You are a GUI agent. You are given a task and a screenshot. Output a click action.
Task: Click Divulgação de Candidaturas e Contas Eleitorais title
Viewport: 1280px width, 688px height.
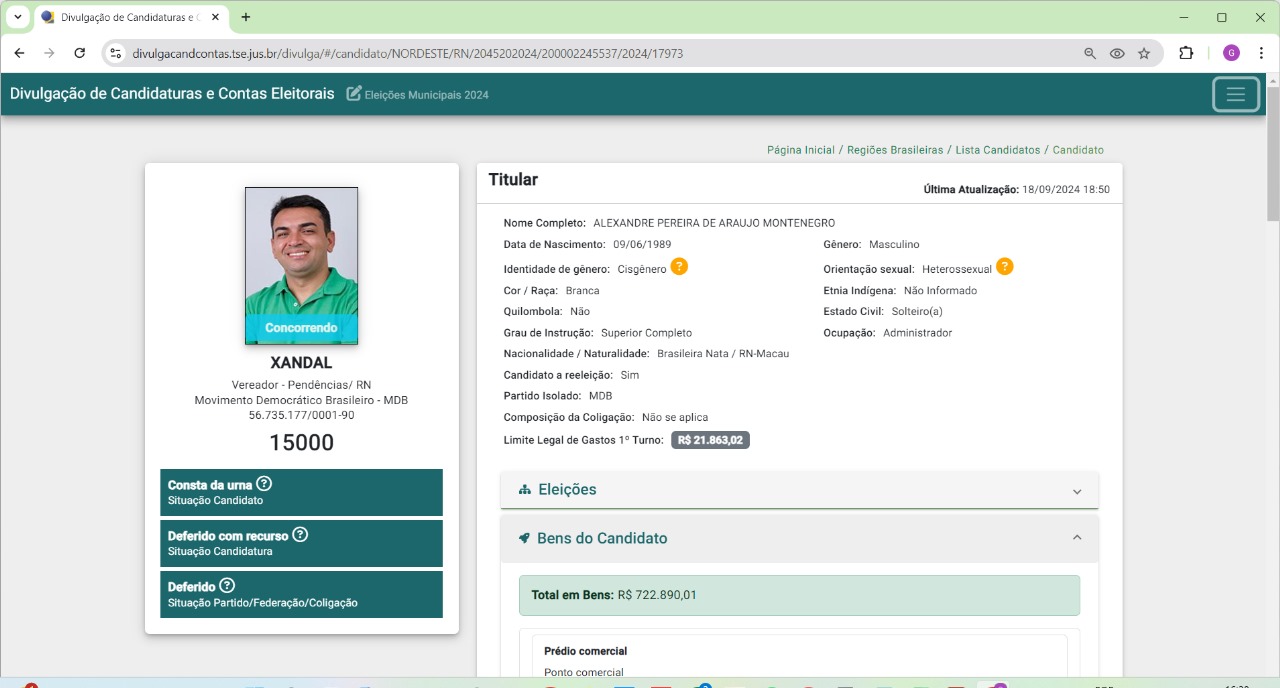(x=172, y=94)
